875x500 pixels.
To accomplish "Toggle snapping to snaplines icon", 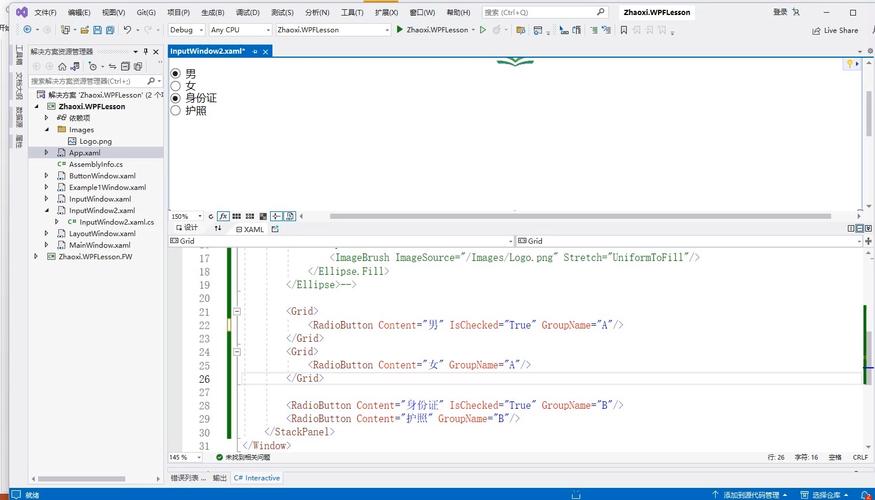I will coord(276,216).
